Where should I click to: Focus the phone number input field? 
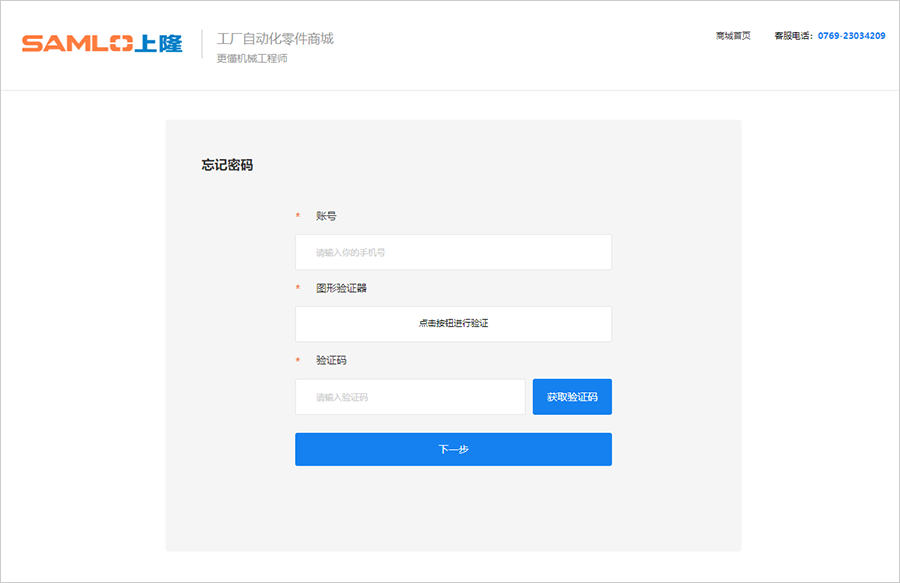[453, 252]
